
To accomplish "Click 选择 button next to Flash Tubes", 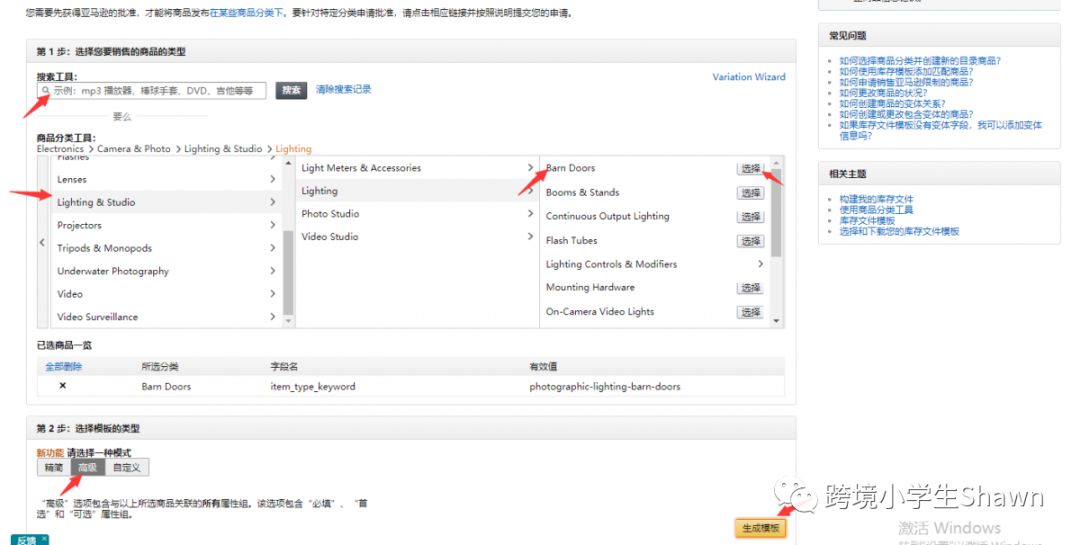I will [x=750, y=241].
